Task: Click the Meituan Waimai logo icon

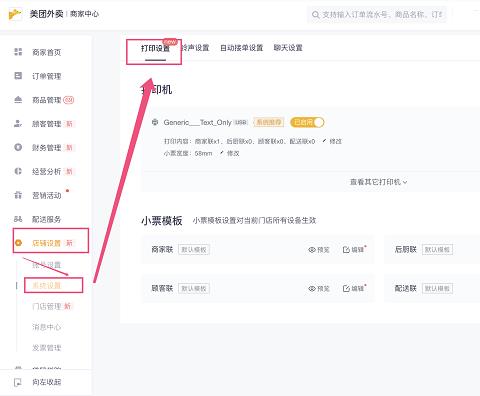Action: click(x=15, y=14)
